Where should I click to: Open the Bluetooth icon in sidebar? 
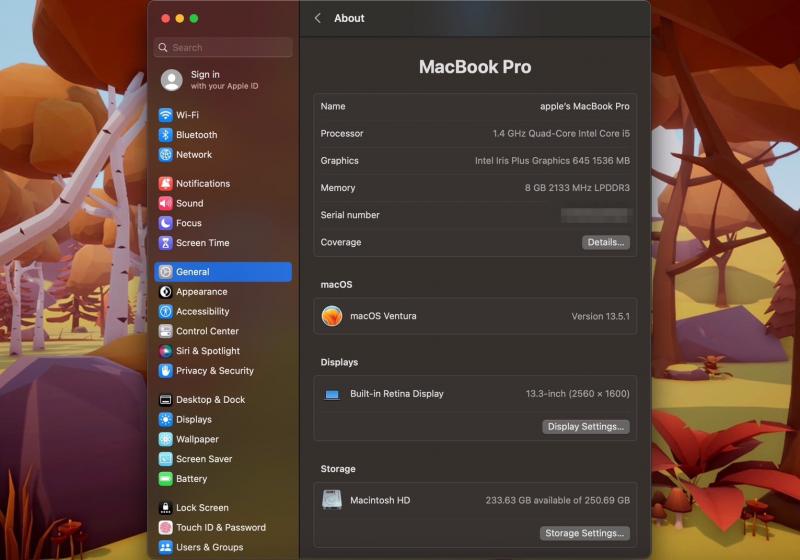point(165,135)
